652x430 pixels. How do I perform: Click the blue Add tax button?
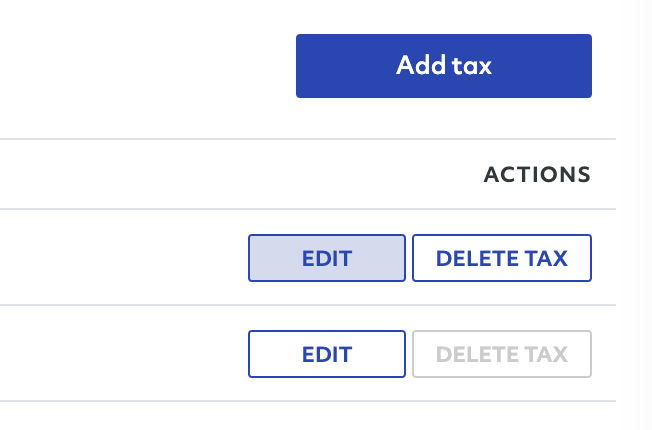[444, 66]
